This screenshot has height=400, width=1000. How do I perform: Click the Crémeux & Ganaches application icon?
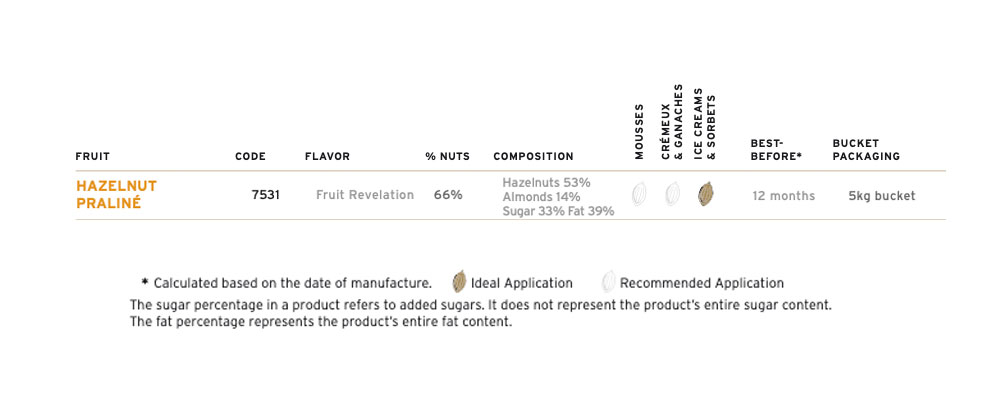pyautogui.click(x=673, y=194)
